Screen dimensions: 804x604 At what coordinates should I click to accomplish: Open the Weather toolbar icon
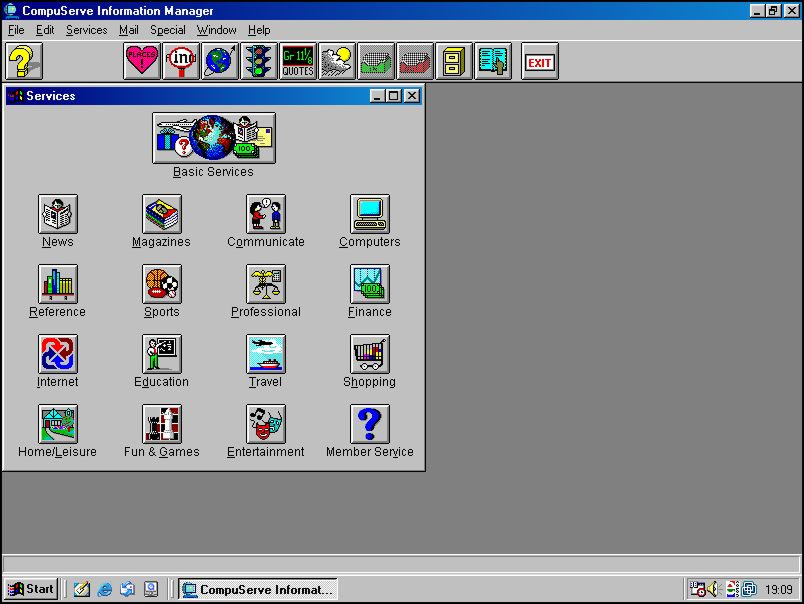337,62
